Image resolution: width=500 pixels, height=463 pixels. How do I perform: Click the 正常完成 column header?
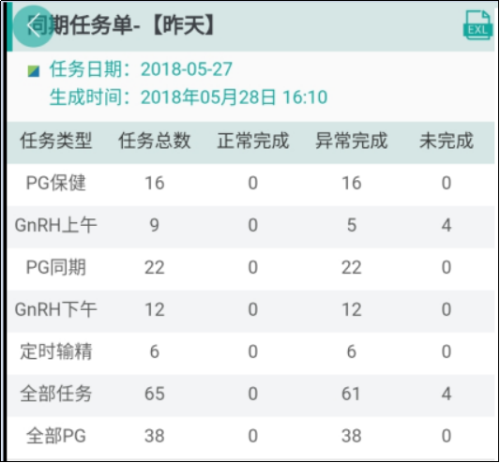(253, 141)
